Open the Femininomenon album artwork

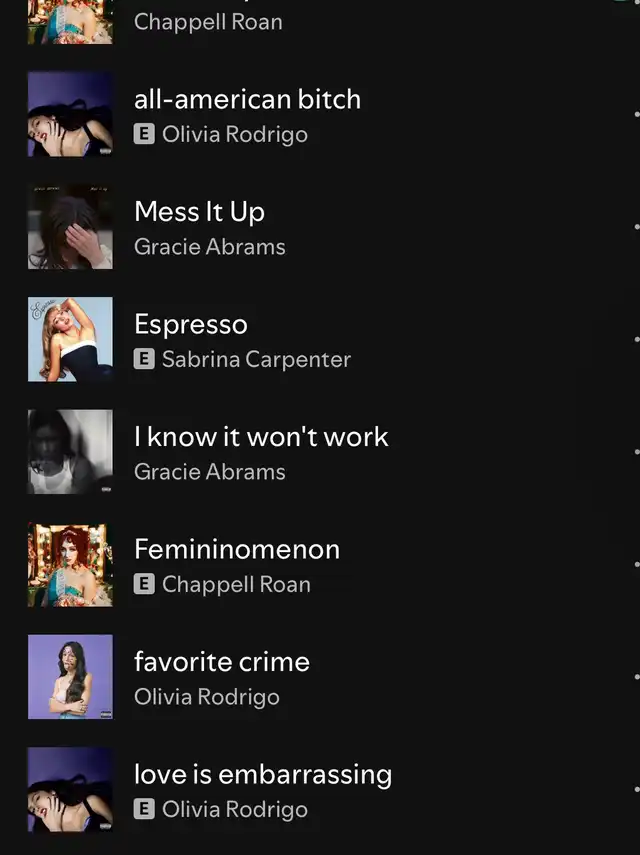pyautogui.click(x=70, y=564)
